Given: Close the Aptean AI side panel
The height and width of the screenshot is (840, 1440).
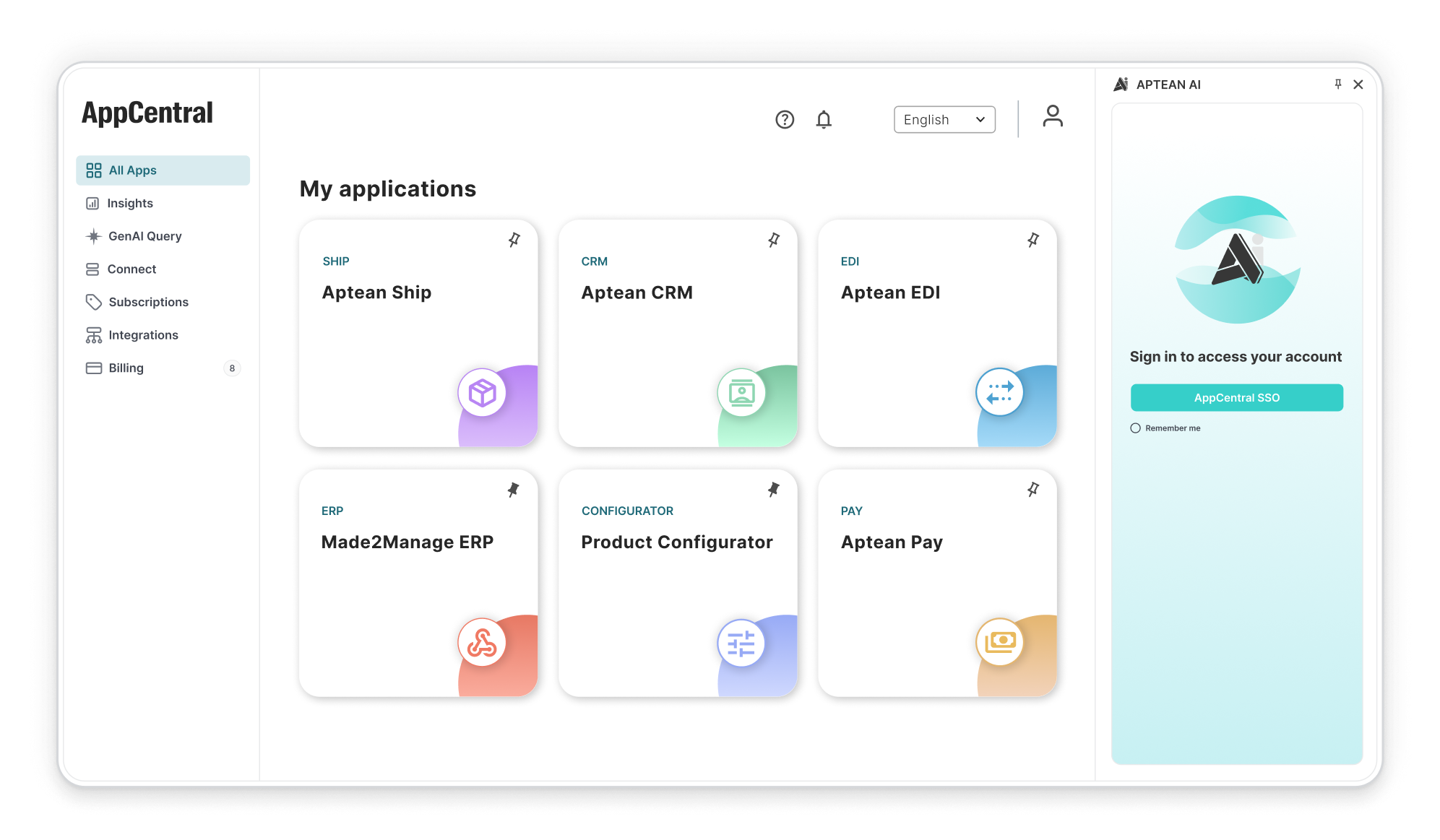Looking at the screenshot, I should click(1358, 85).
